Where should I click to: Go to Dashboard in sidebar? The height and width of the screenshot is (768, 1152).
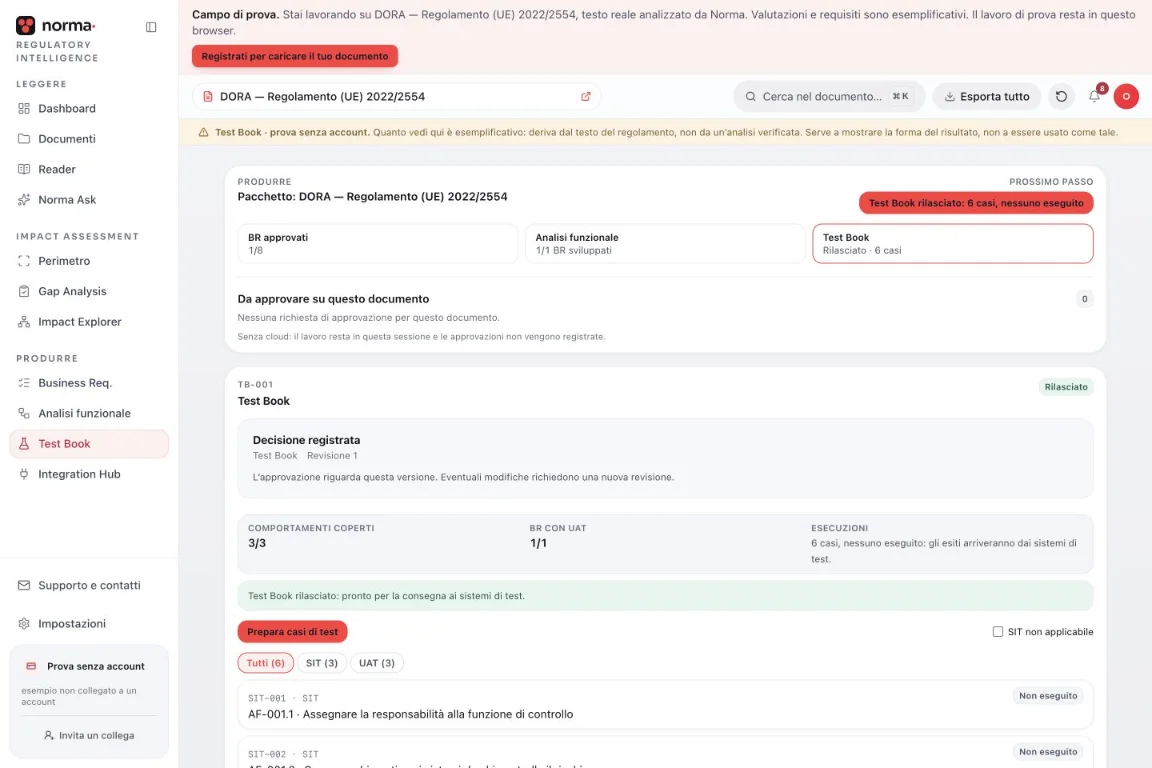tap(89, 109)
